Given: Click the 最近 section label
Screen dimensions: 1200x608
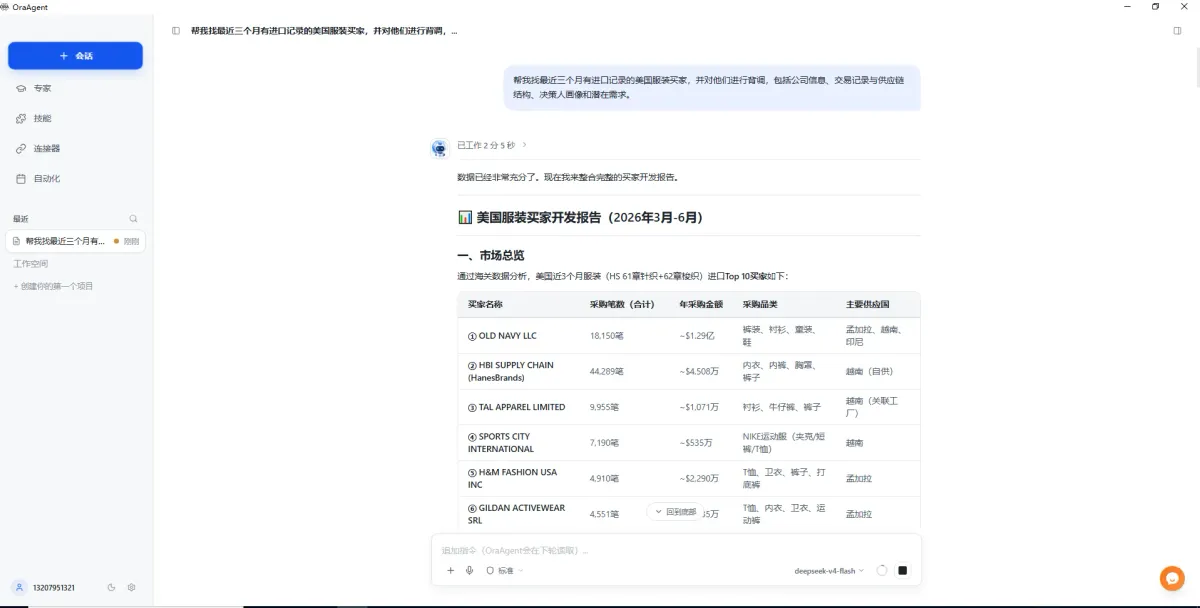Looking at the screenshot, I should point(21,218).
